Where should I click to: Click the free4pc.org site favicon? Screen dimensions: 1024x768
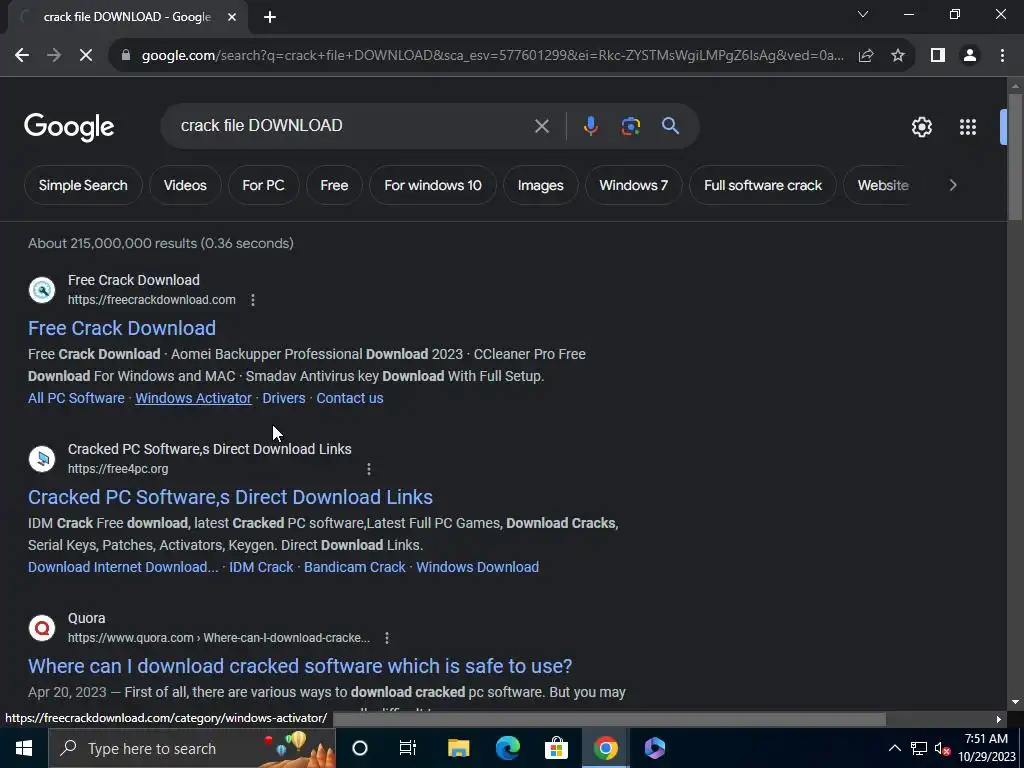[42, 458]
